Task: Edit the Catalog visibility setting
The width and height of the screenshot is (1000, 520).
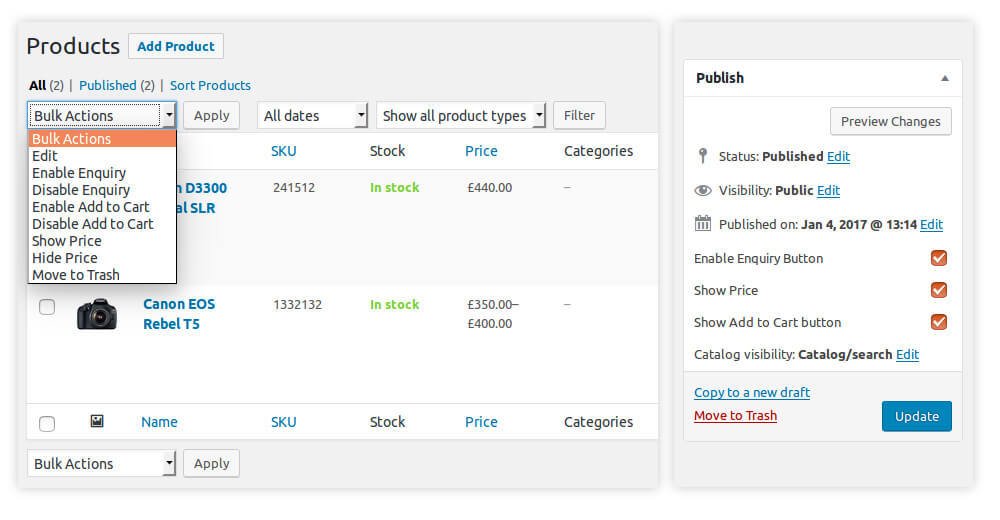Action: [x=907, y=354]
